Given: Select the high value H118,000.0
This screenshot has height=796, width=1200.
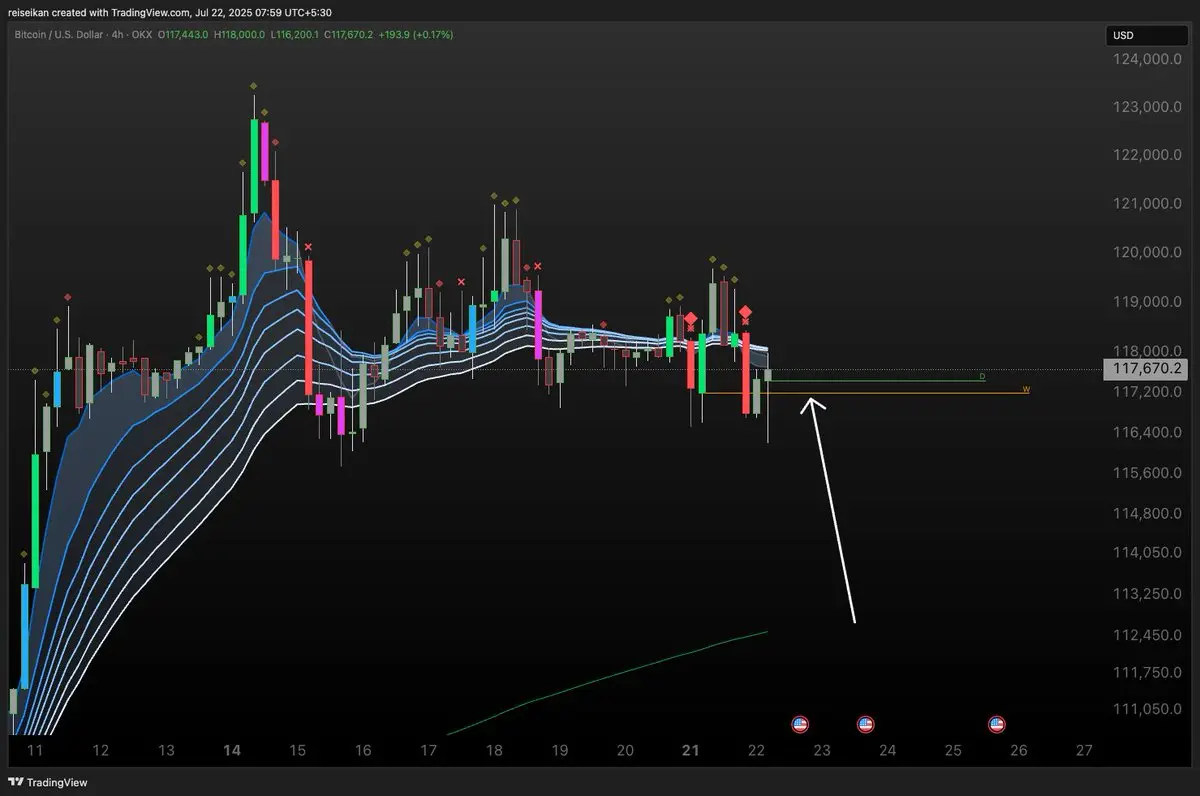Looking at the screenshot, I should point(237,34).
